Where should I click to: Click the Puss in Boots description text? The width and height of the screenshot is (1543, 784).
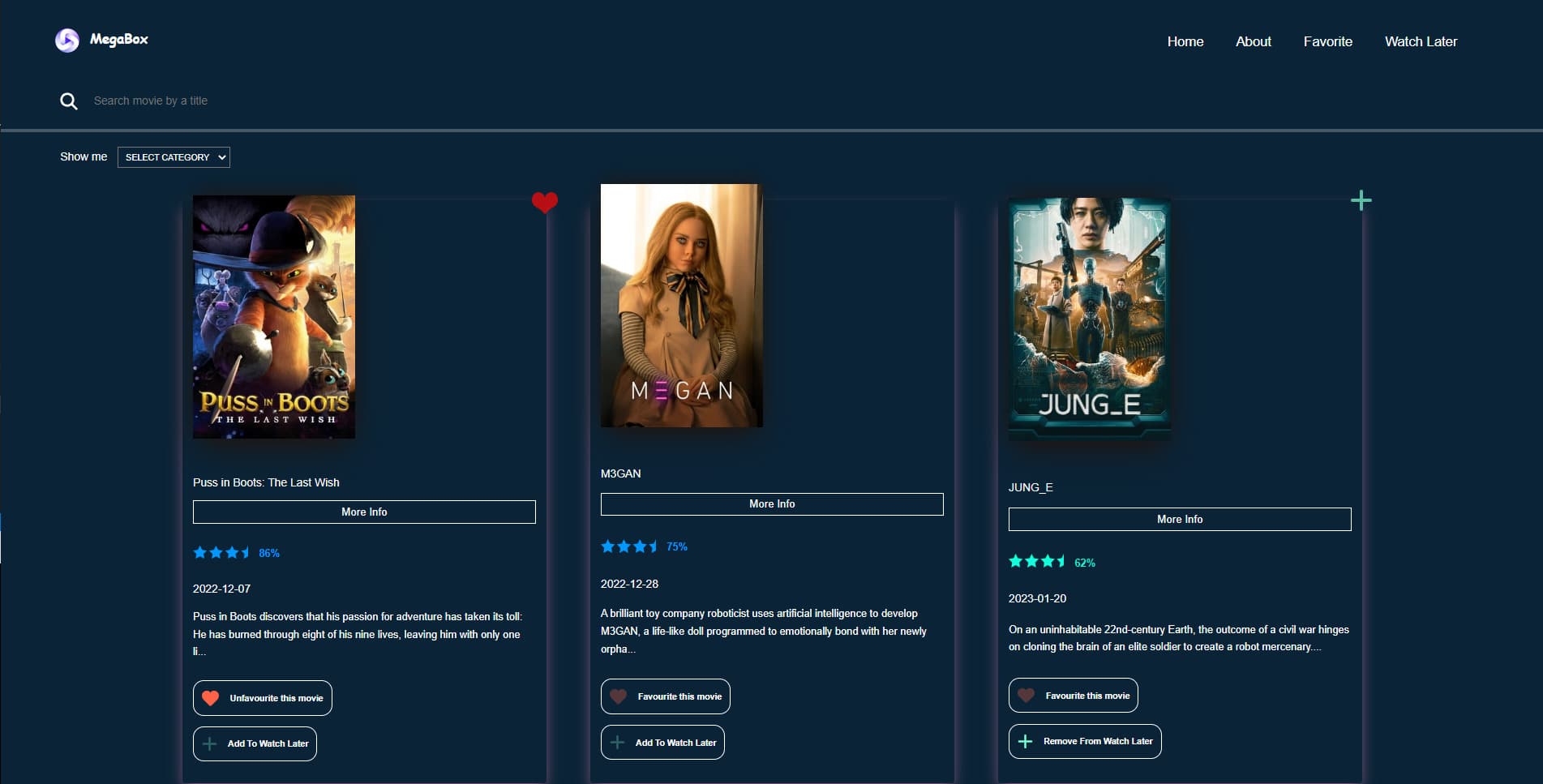point(358,634)
